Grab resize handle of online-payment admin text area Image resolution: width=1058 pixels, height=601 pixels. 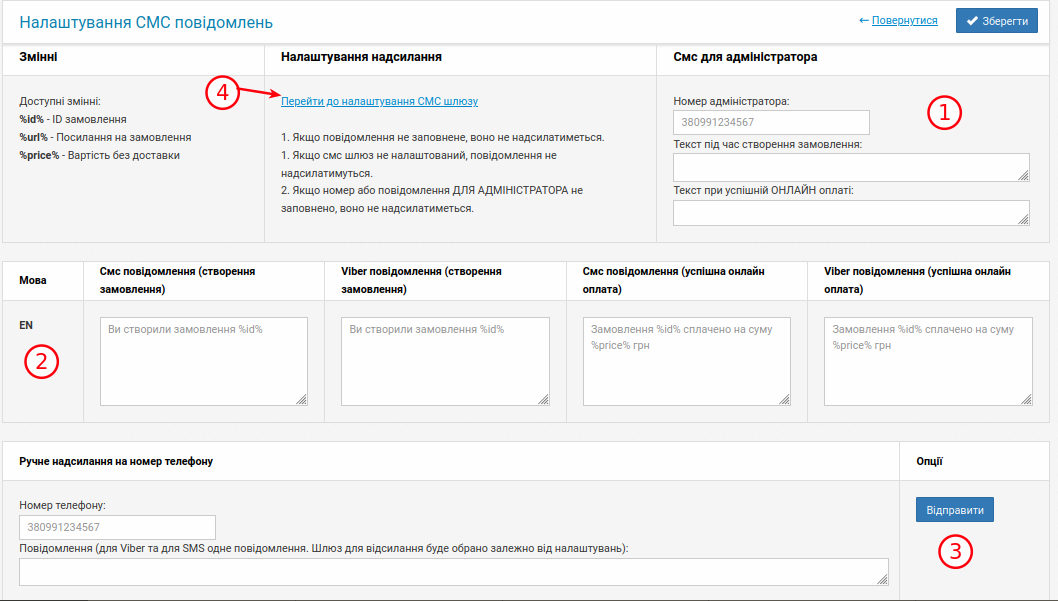pyautogui.click(x=1024, y=219)
